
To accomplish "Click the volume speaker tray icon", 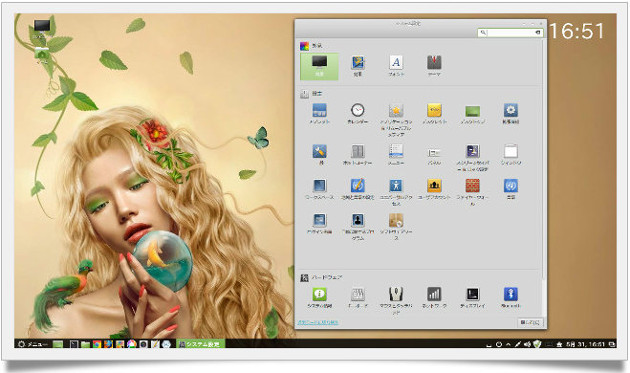I will click(527, 344).
